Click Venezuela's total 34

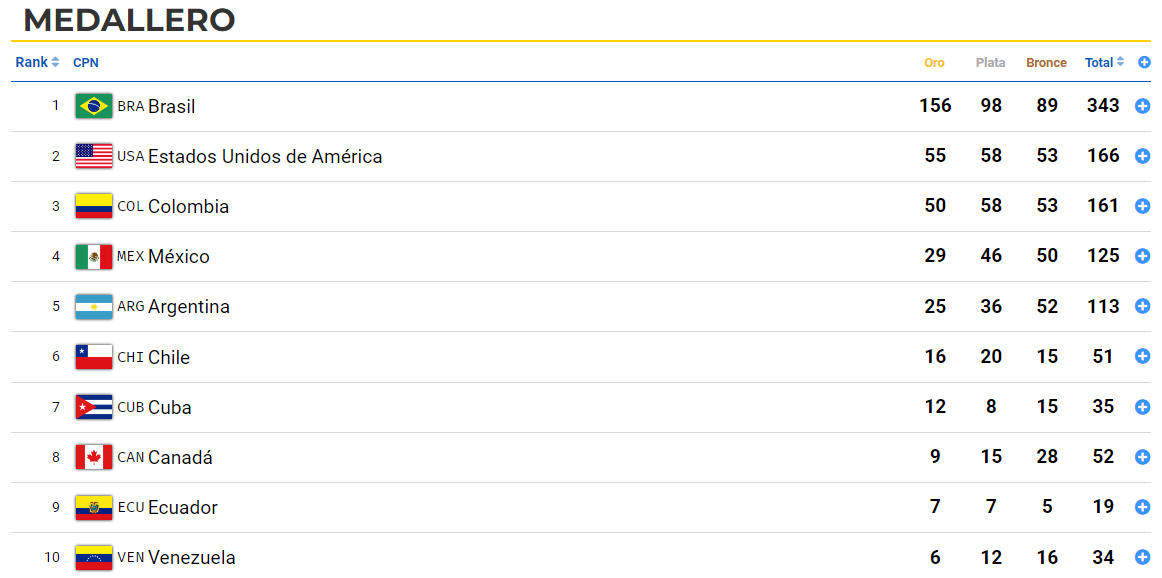(1103, 557)
